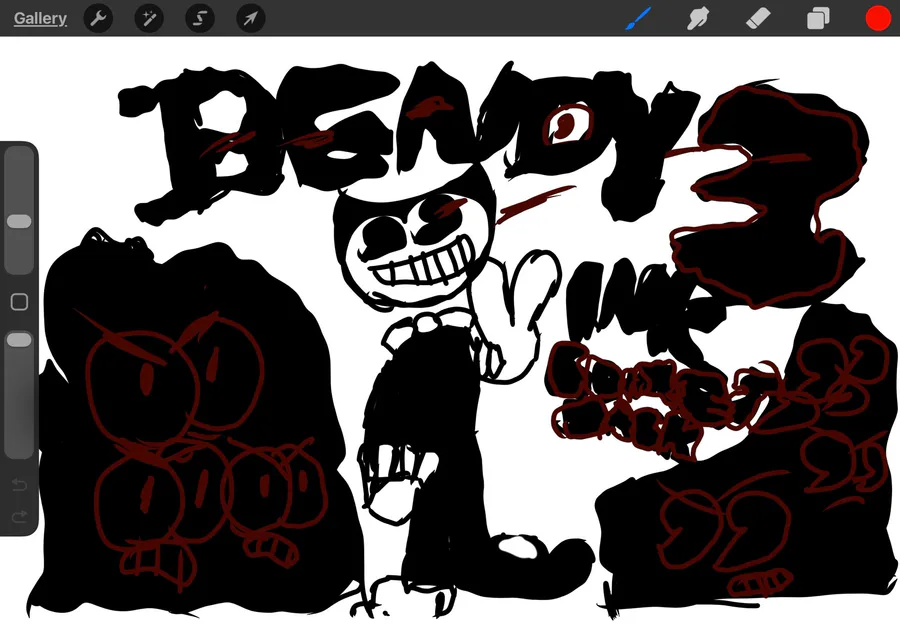
Task: Select the Eraser tool
Action: (x=758, y=18)
